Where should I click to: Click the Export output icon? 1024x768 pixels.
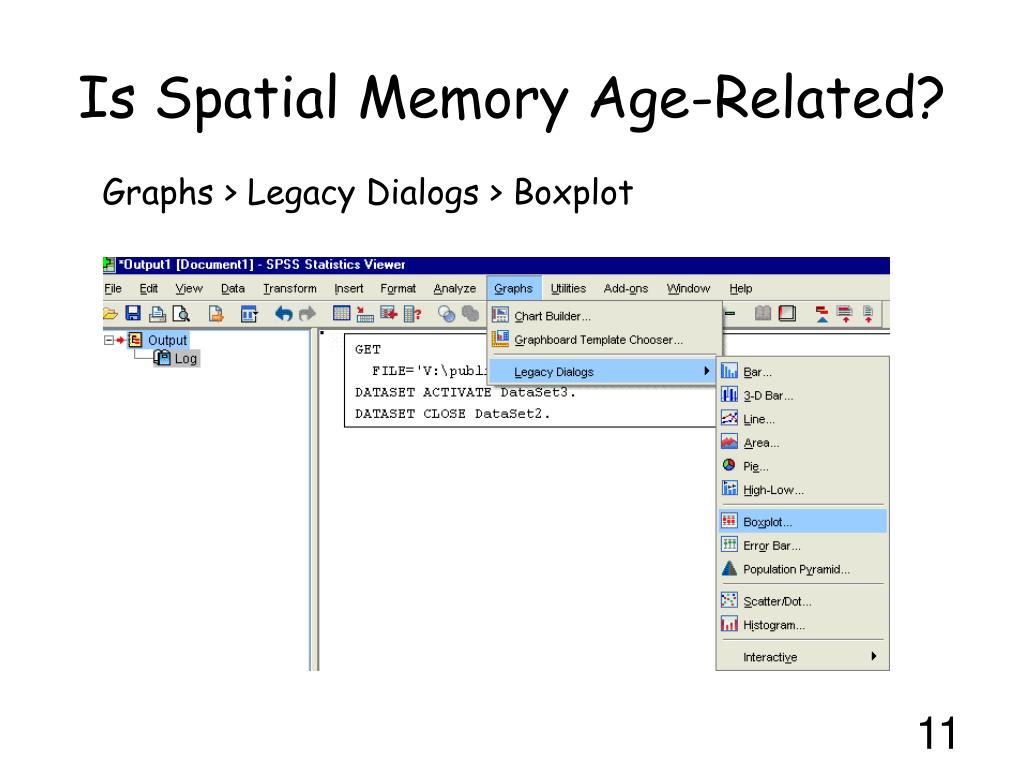[x=216, y=314]
